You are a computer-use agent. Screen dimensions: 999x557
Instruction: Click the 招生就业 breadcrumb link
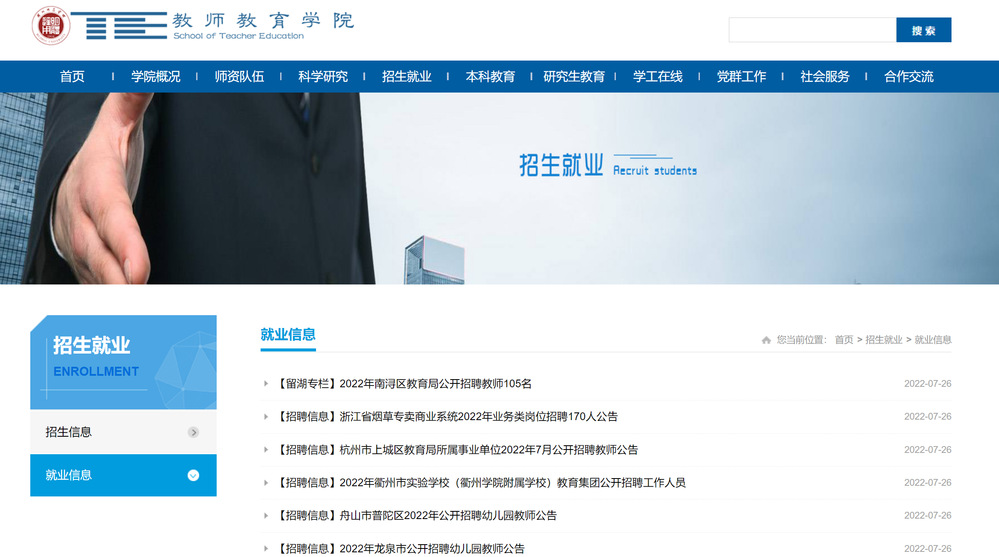pos(883,340)
